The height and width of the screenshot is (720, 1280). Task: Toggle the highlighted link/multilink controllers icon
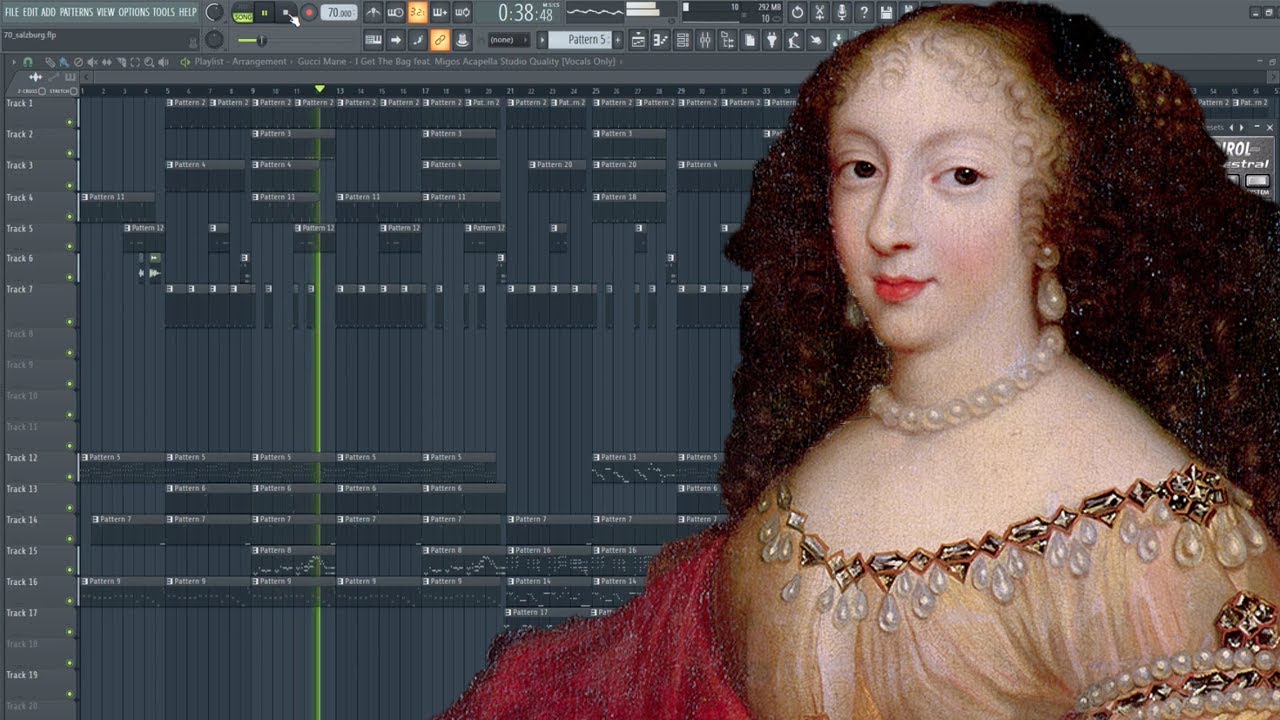pos(440,40)
